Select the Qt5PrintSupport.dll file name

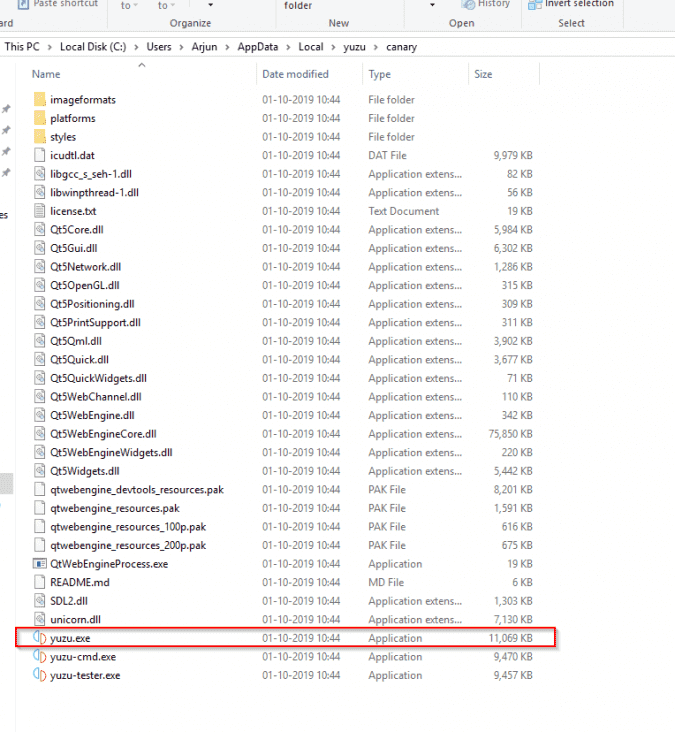point(95,323)
